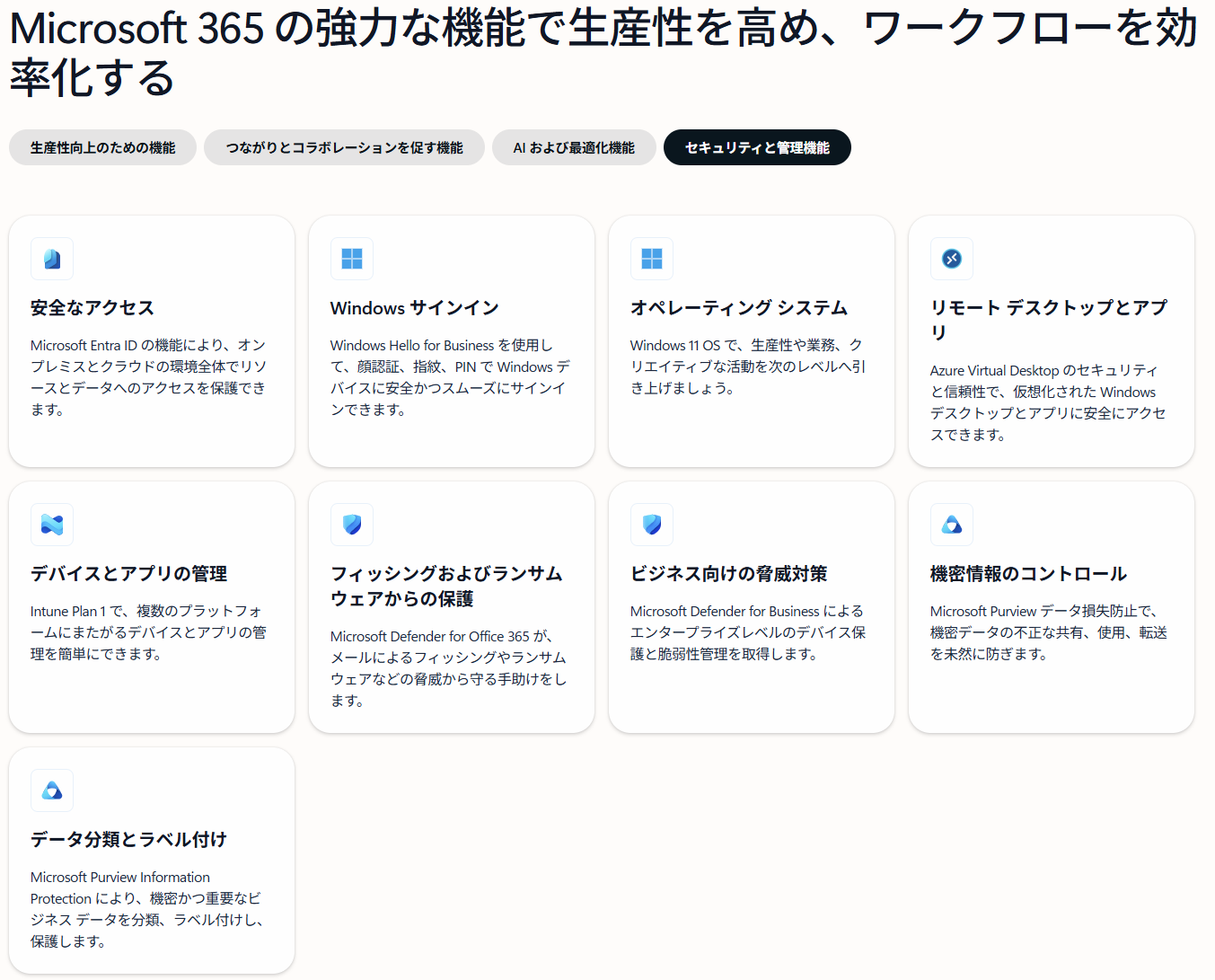This screenshot has width=1215, height=980.
Task: Click the Windows logo icon above Windows サインイン
Action: pyautogui.click(x=352, y=259)
